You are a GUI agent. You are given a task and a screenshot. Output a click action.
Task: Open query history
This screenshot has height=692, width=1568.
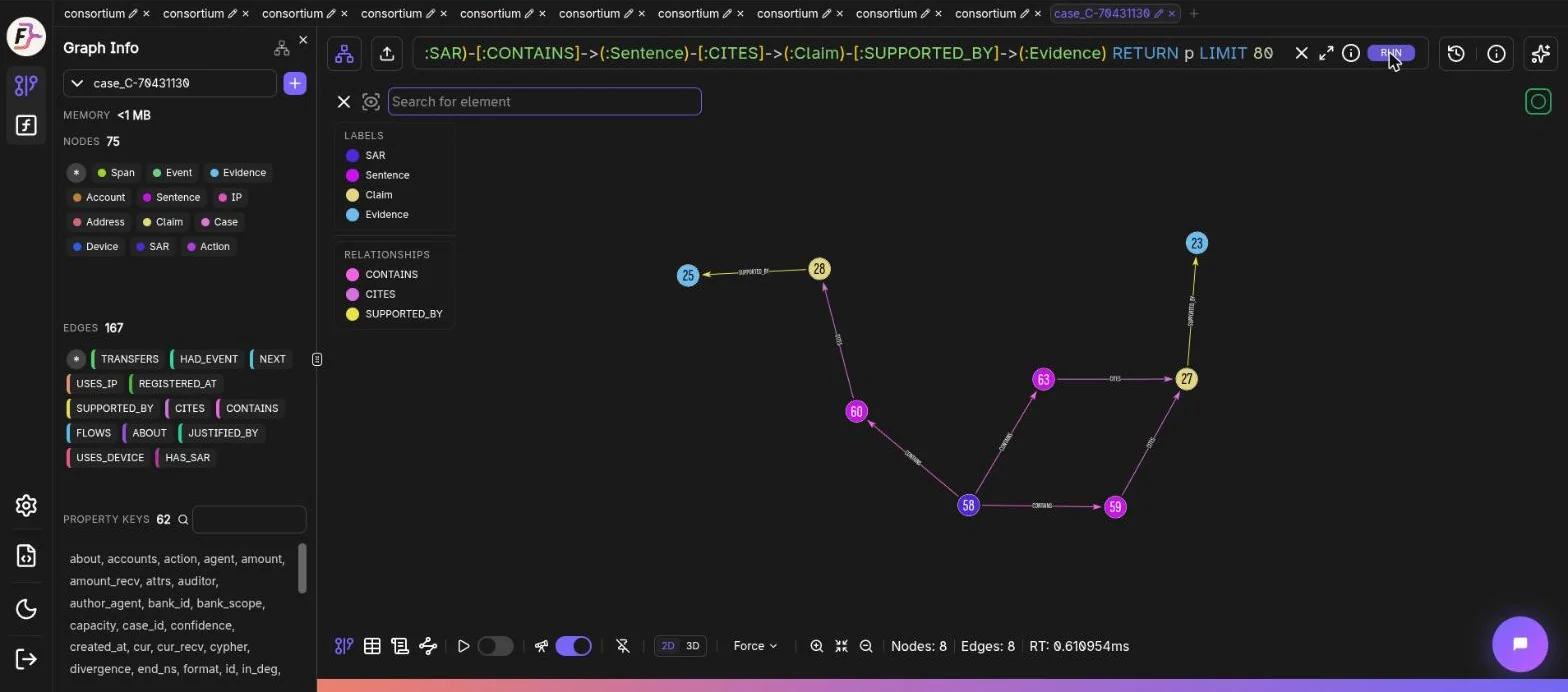pos(1456,54)
